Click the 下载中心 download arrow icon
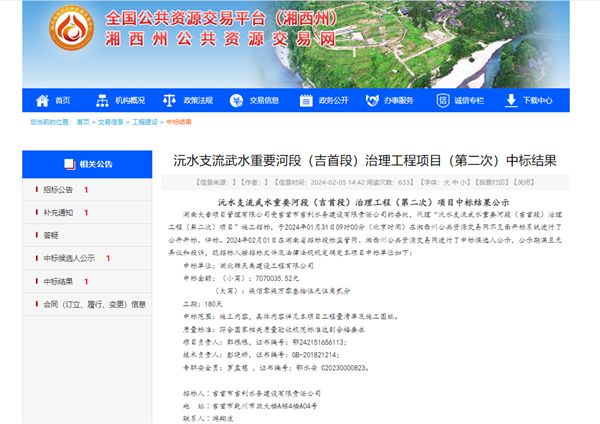The width and height of the screenshot is (600, 424). [x=512, y=101]
